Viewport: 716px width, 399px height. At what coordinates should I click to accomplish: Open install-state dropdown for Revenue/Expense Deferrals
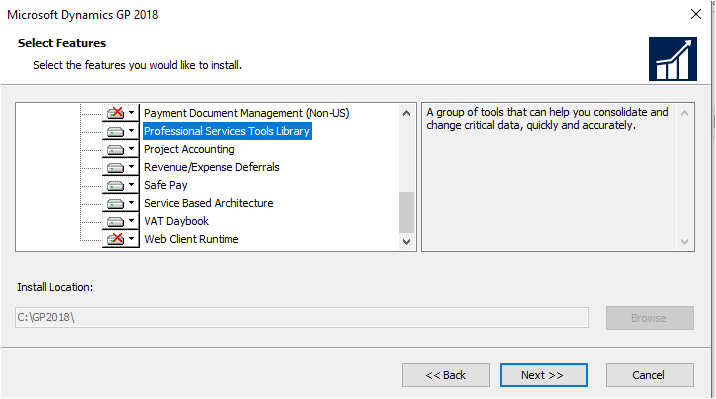pos(121,167)
